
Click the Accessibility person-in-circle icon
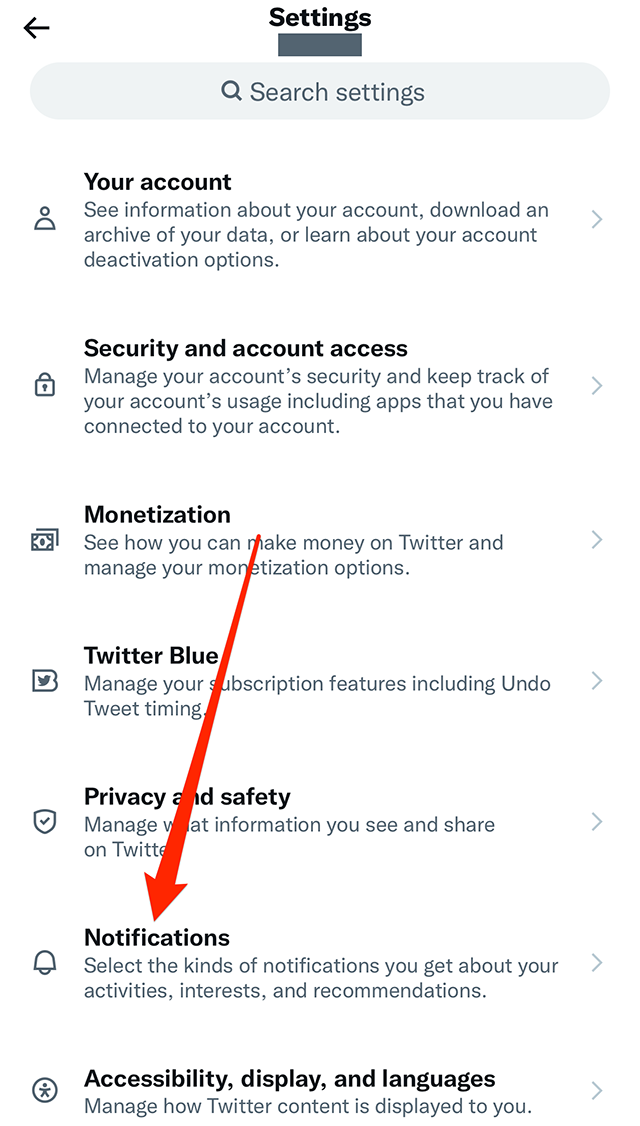point(44,1091)
